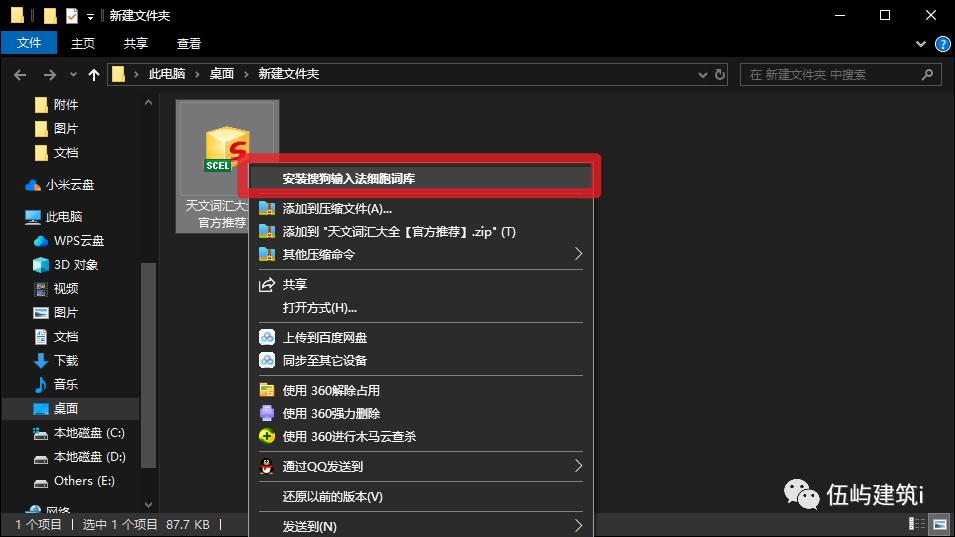Open quick access toolbar customize dropdown
The image size is (955, 537).
pyautogui.click(x=90, y=16)
